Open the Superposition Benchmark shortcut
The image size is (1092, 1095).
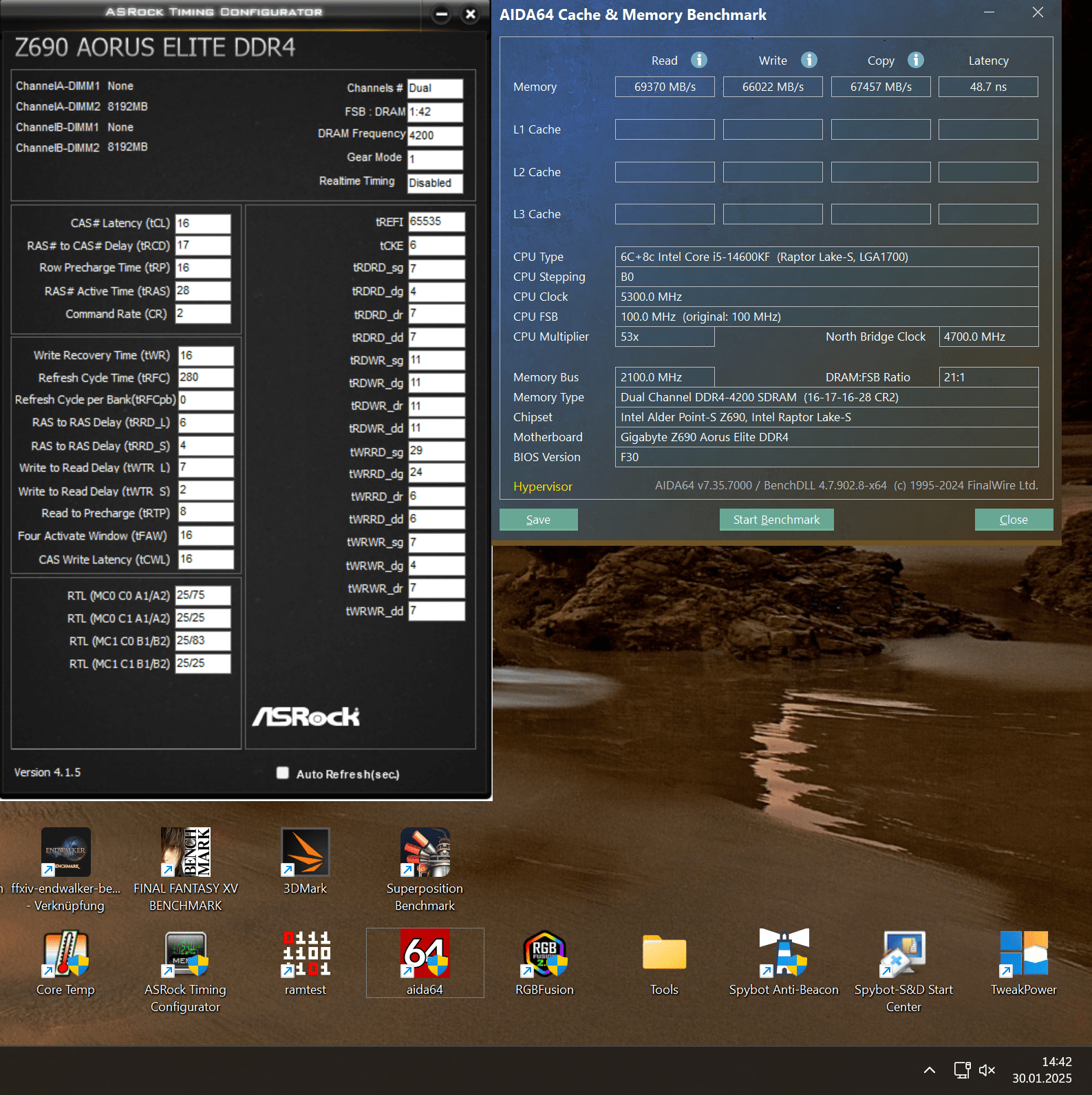(425, 869)
